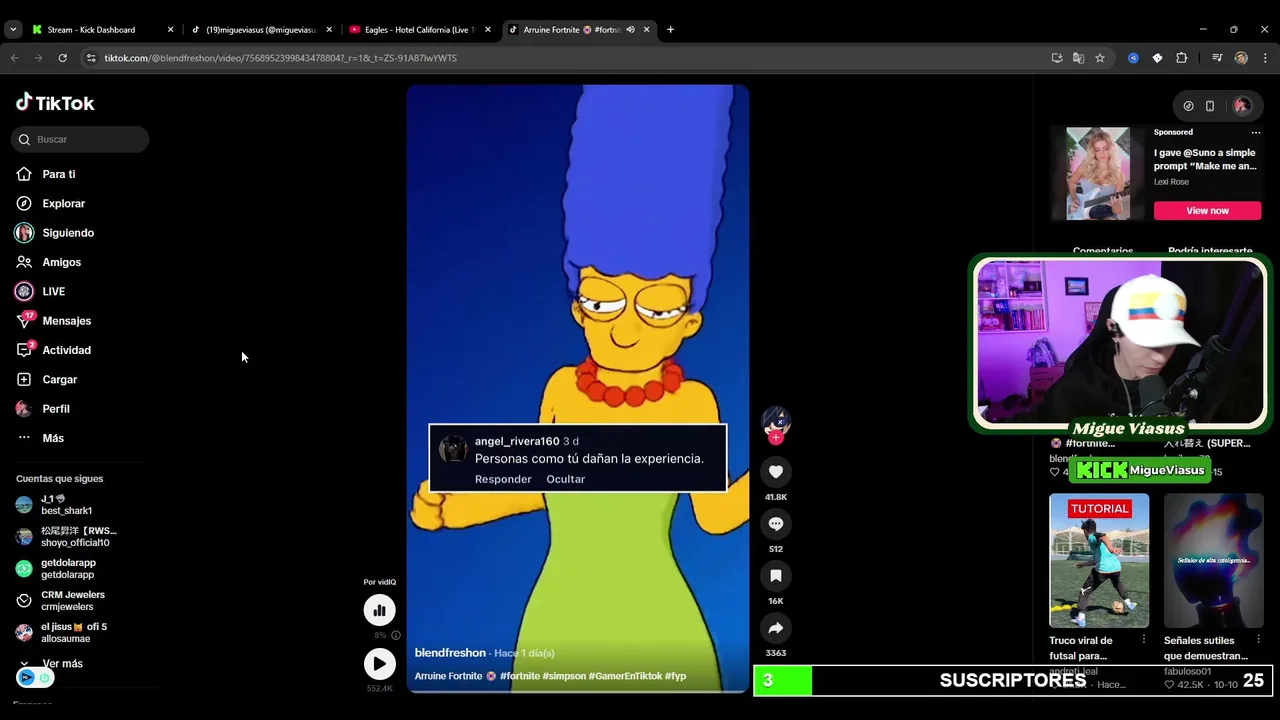Open followed account crmjewelers
The width and height of the screenshot is (1280, 720).
click(x=60, y=600)
